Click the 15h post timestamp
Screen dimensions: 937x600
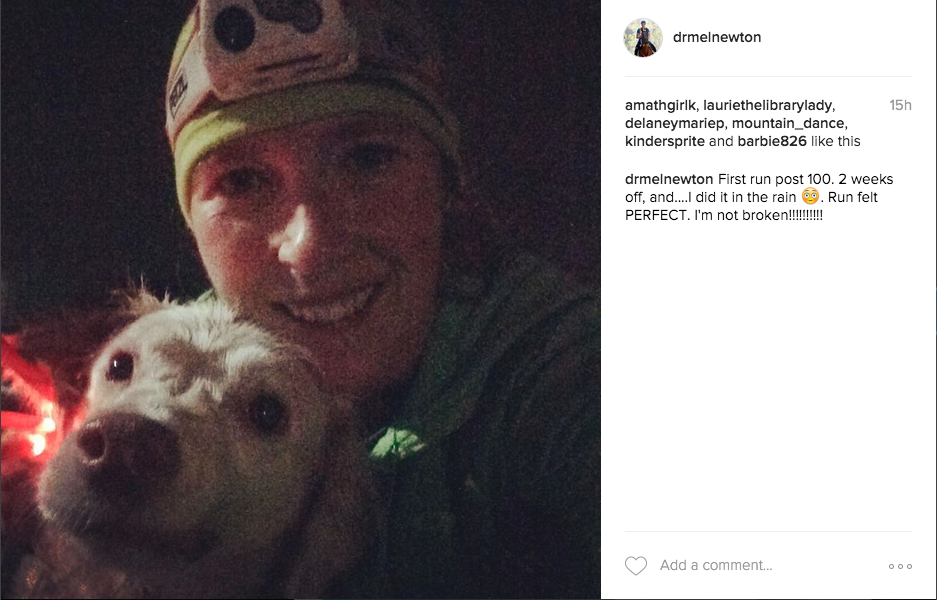coord(900,105)
